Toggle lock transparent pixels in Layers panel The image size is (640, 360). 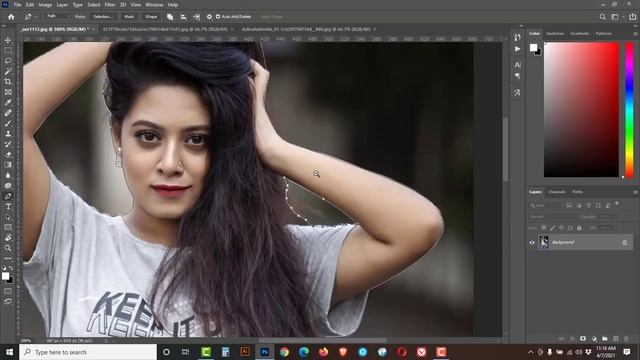coord(544,228)
